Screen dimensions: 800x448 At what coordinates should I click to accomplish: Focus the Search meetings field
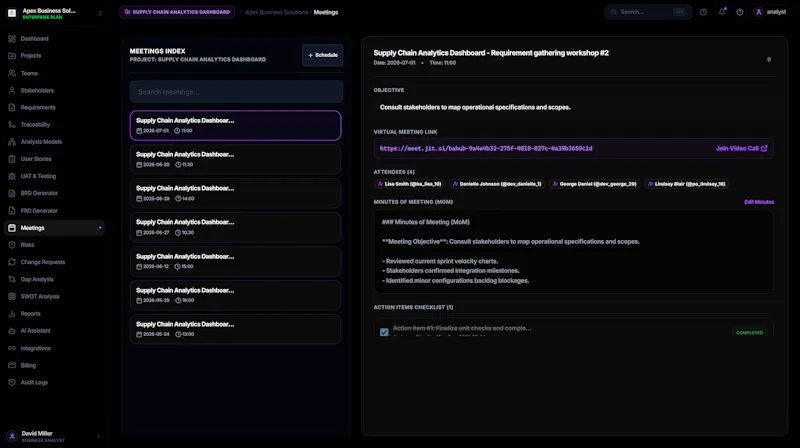[236, 92]
